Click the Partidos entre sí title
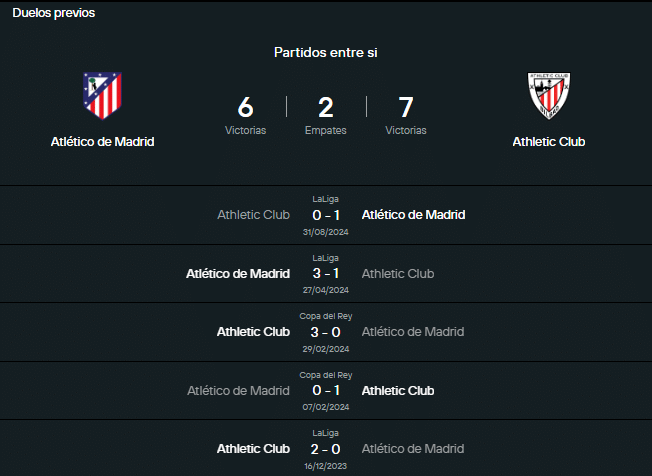Image resolution: width=652 pixels, height=476 pixels. 326,52
